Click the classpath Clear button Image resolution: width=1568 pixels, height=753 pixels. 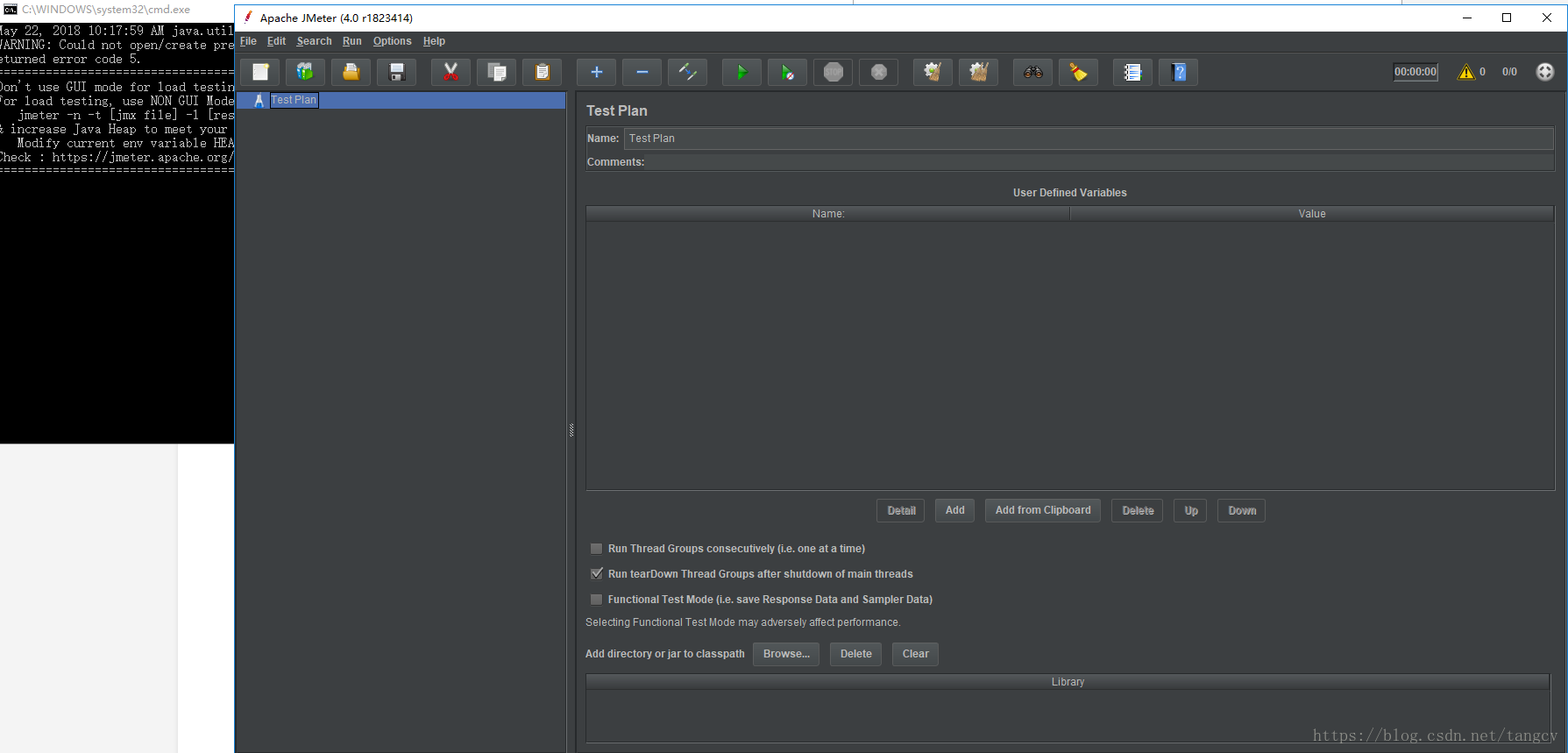[x=915, y=654]
